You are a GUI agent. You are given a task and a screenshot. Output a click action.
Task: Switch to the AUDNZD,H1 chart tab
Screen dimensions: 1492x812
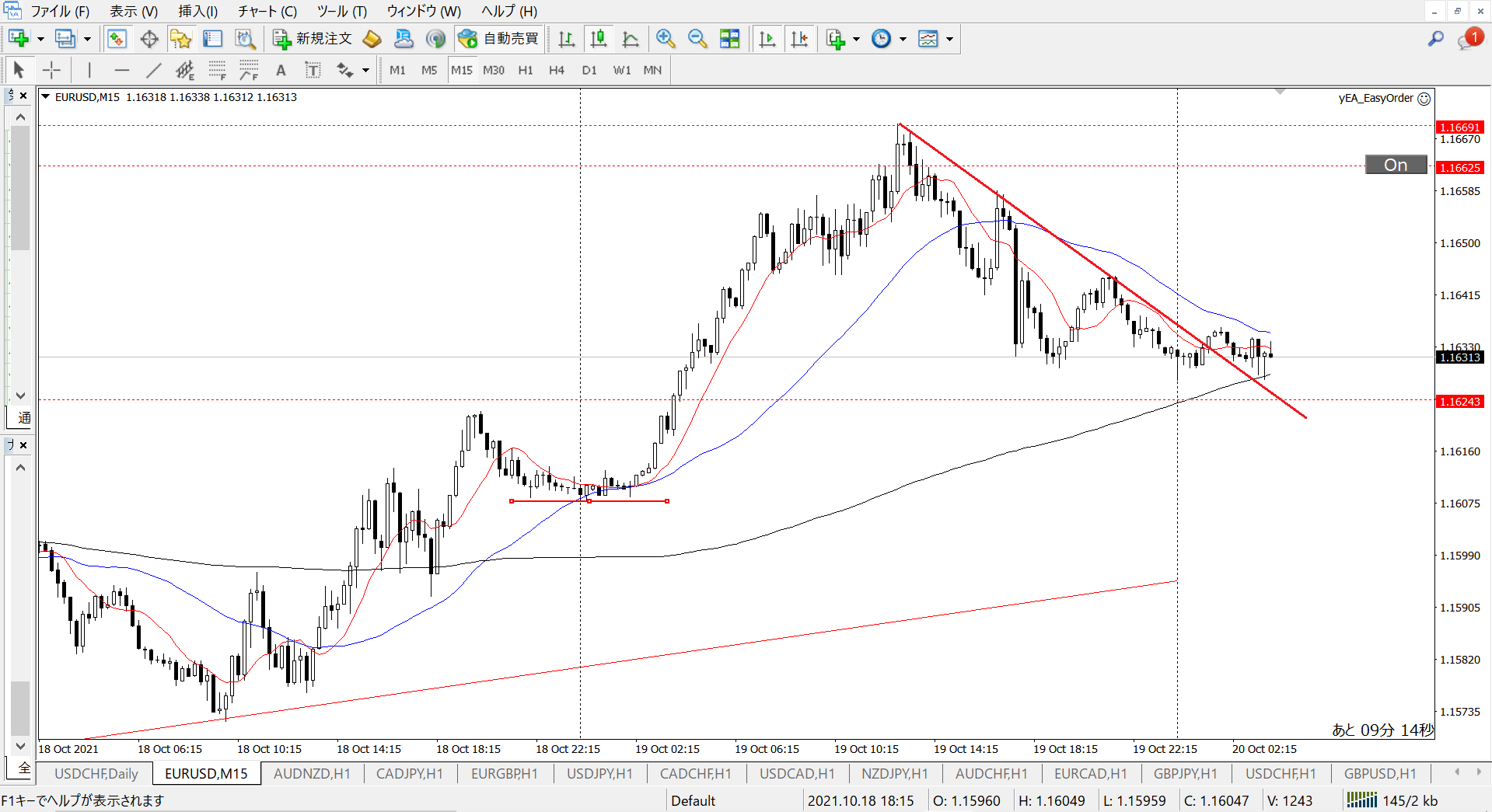coord(312,773)
